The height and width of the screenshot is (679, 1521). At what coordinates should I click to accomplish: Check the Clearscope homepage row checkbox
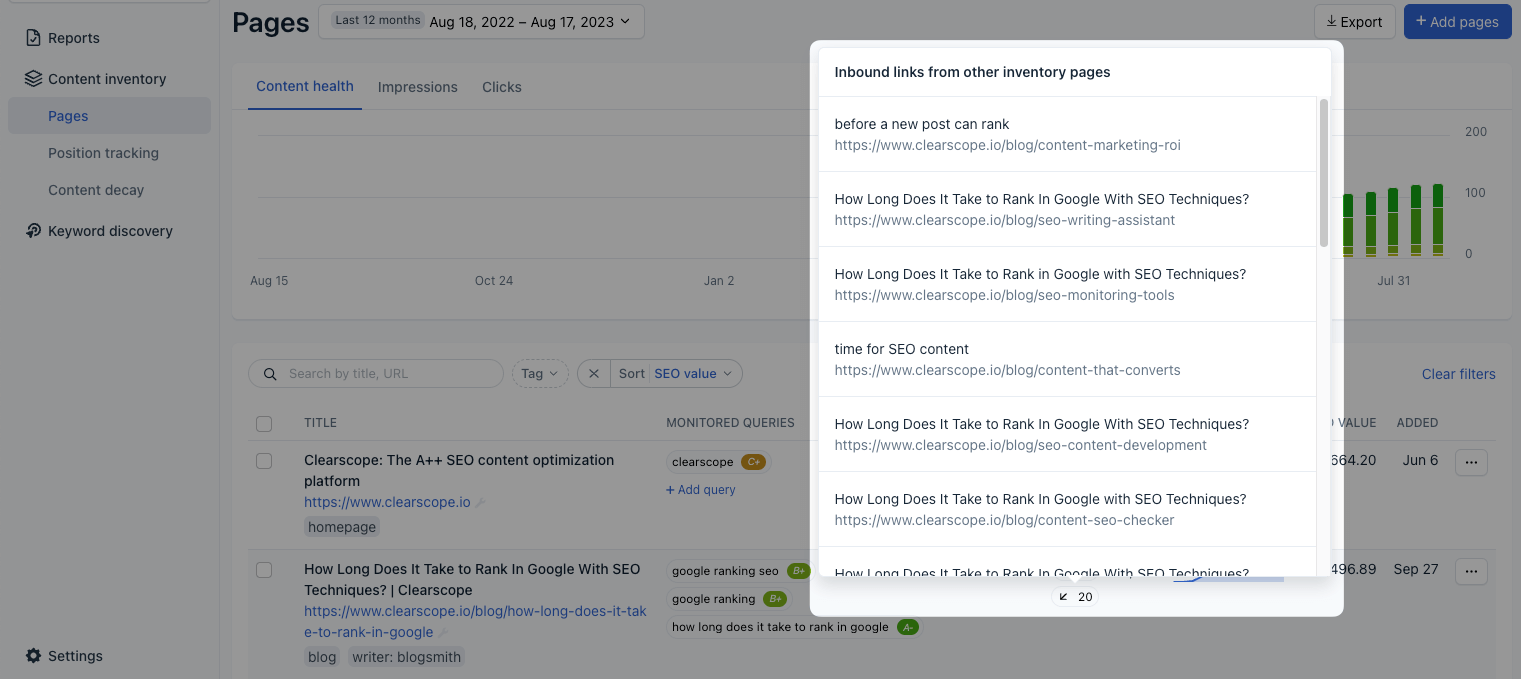(264, 461)
